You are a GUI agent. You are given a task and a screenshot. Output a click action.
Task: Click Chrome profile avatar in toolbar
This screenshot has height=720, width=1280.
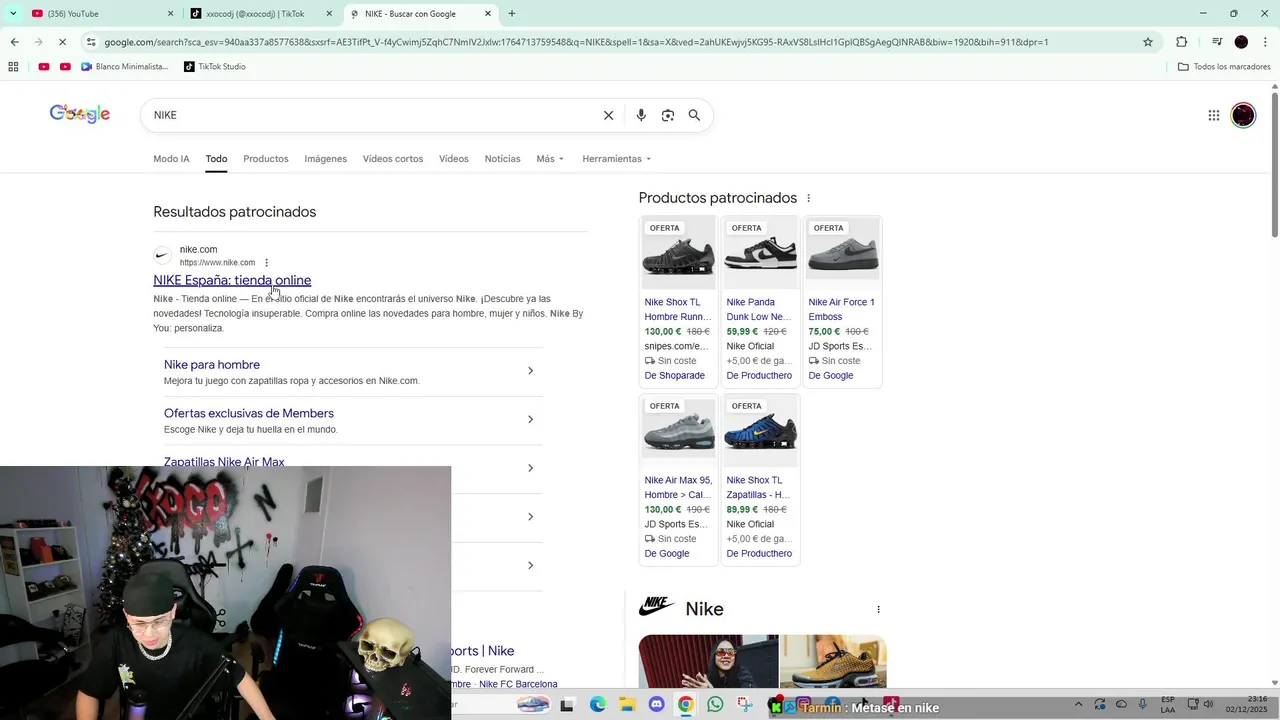coord(1241,42)
